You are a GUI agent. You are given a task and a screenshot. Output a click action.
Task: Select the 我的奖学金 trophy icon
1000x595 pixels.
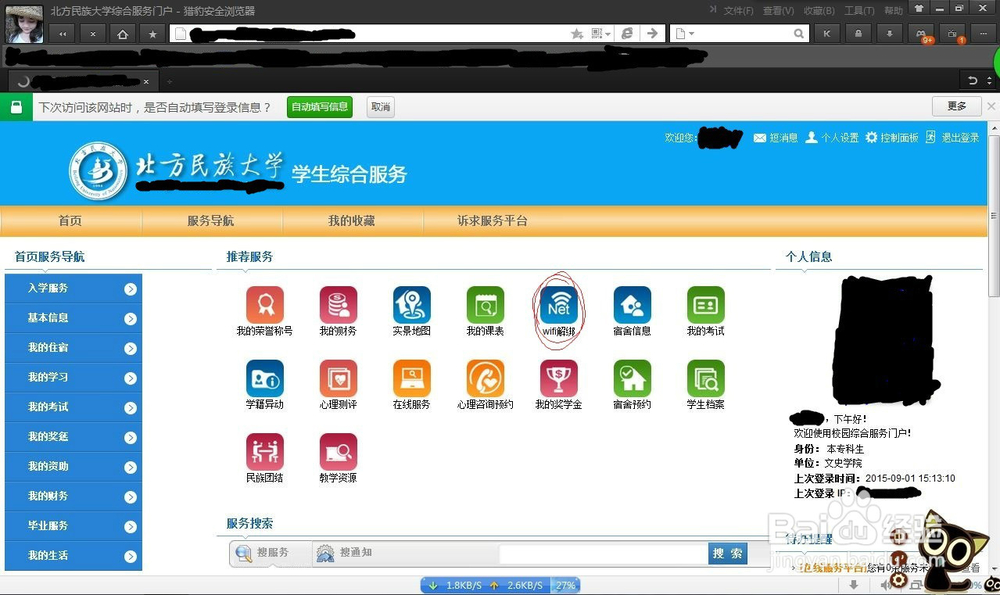558,380
